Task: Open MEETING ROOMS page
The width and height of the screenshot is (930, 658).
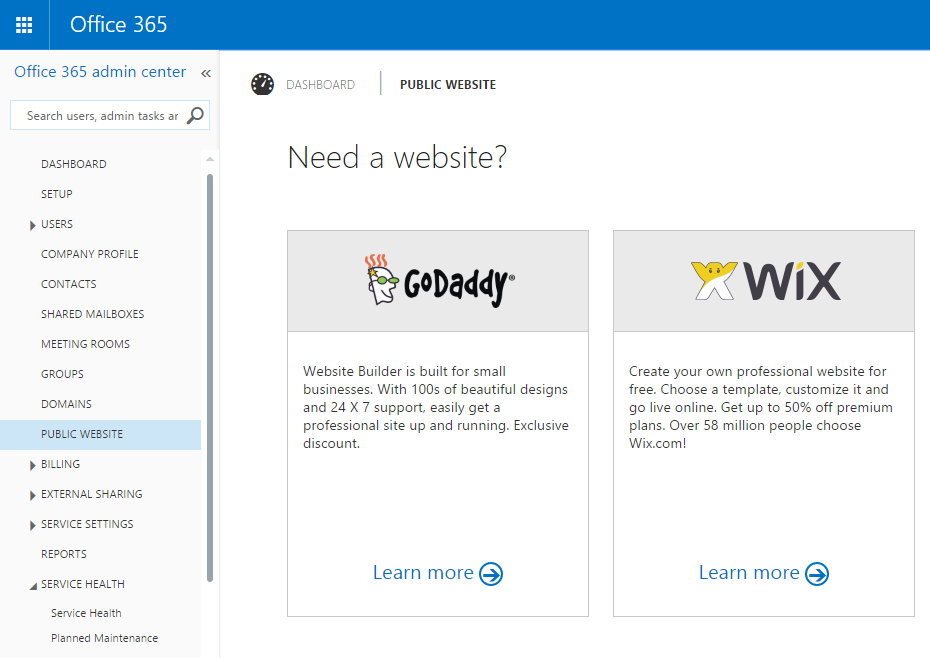Action: pos(85,344)
